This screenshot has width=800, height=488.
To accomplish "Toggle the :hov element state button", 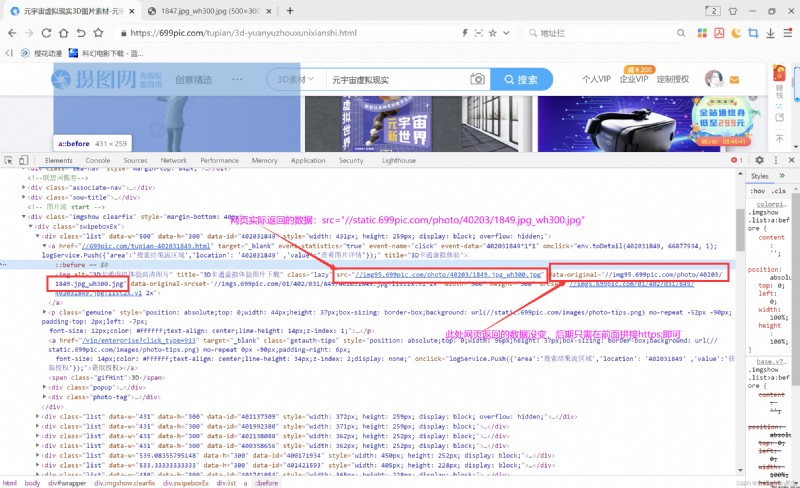I will coord(758,191).
